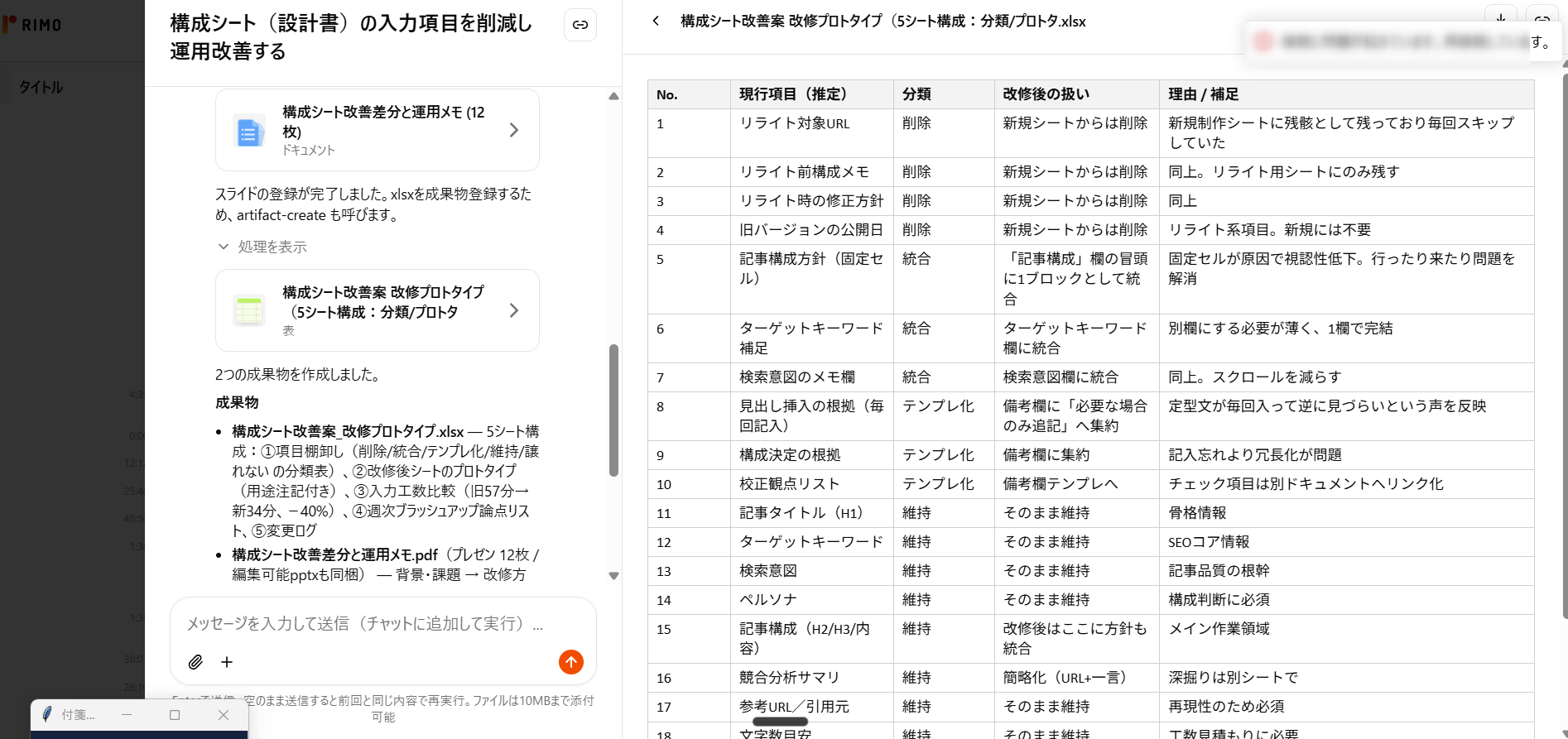Select the 分類 column header
This screenshot has width=1568, height=739.
(944, 94)
